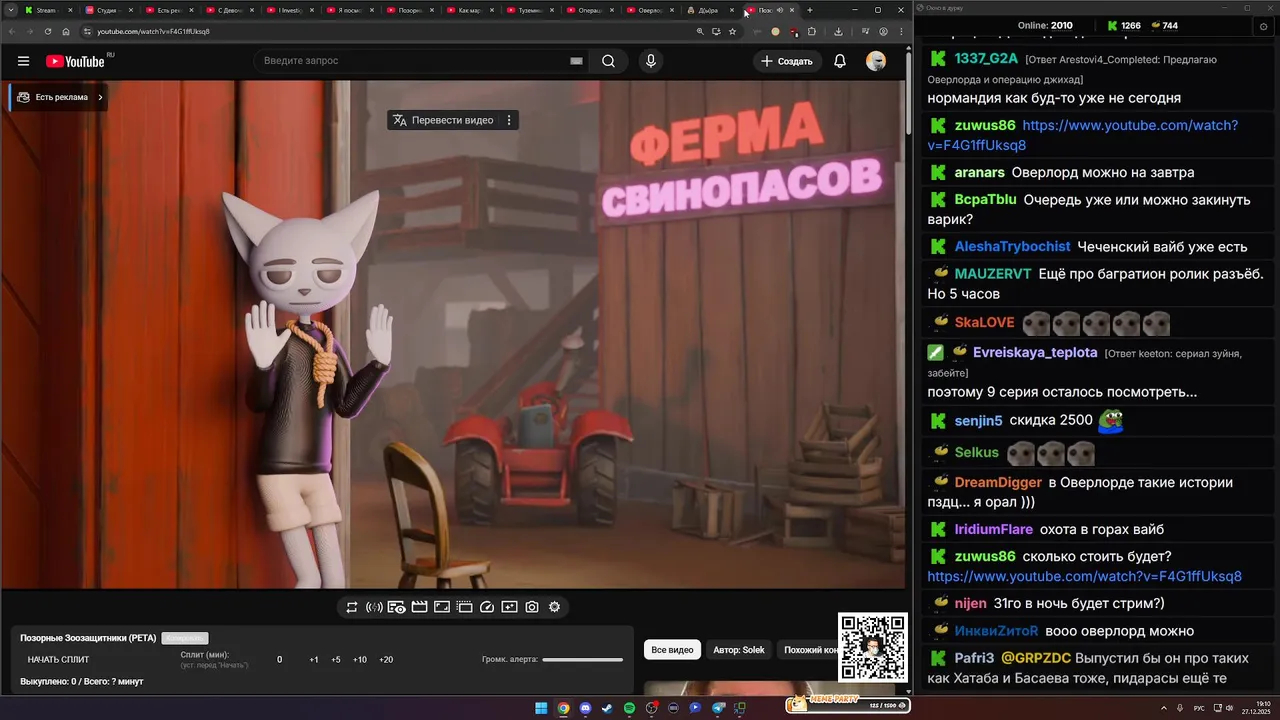Bookmark this page with the star icon
Screen dimensions: 1280x720
[x=732, y=31]
